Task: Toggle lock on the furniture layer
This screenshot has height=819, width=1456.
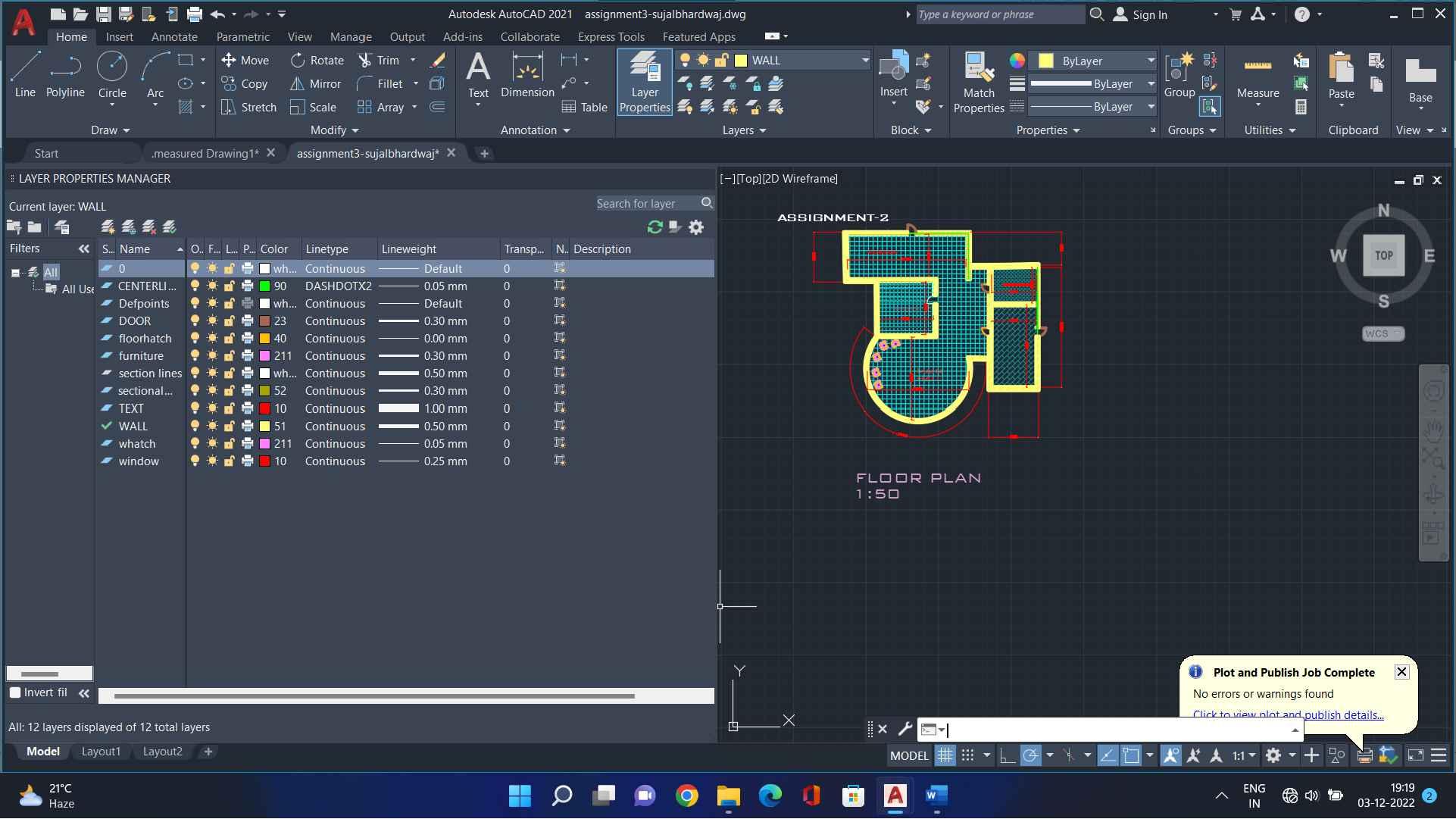Action: pyautogui.click(x=229, y=356)
